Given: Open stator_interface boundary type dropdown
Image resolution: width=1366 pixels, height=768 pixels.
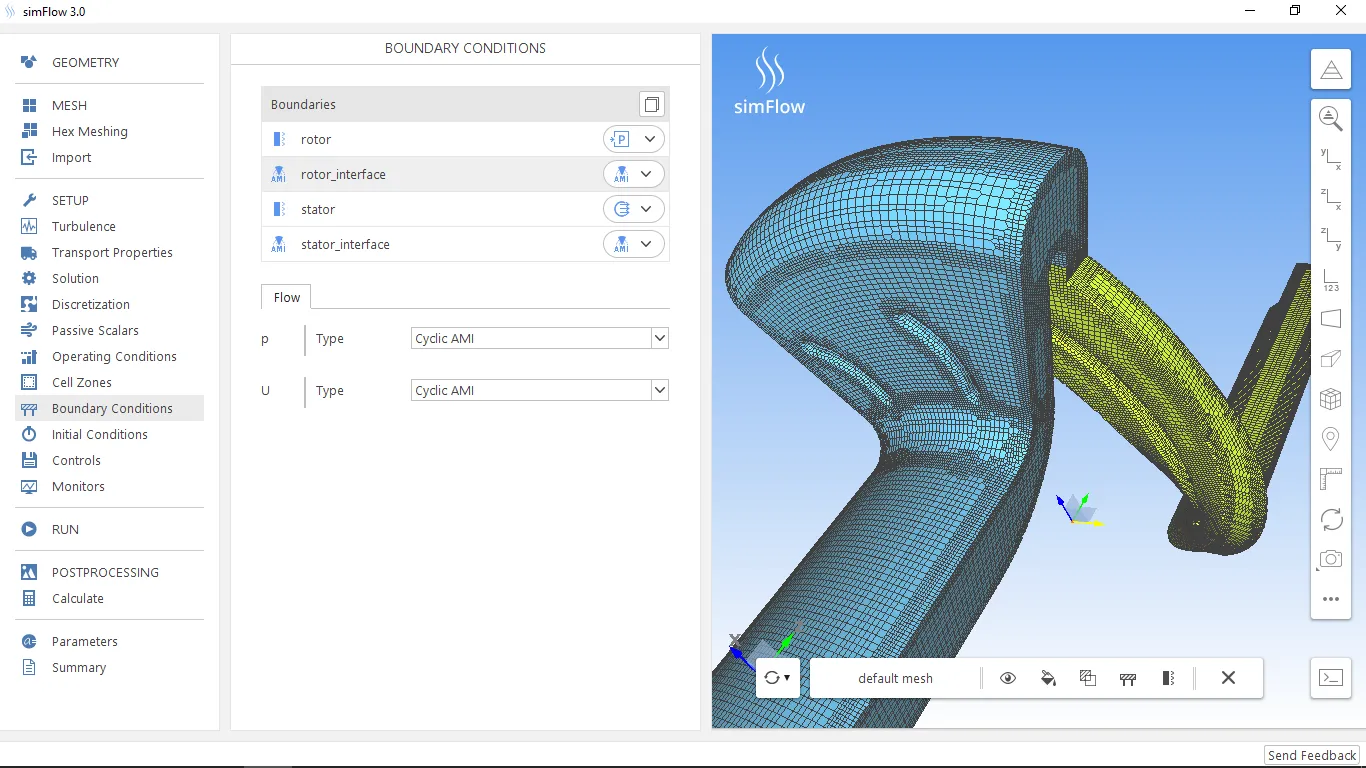Looking at the screenshot, I should [x=634, y=244].
